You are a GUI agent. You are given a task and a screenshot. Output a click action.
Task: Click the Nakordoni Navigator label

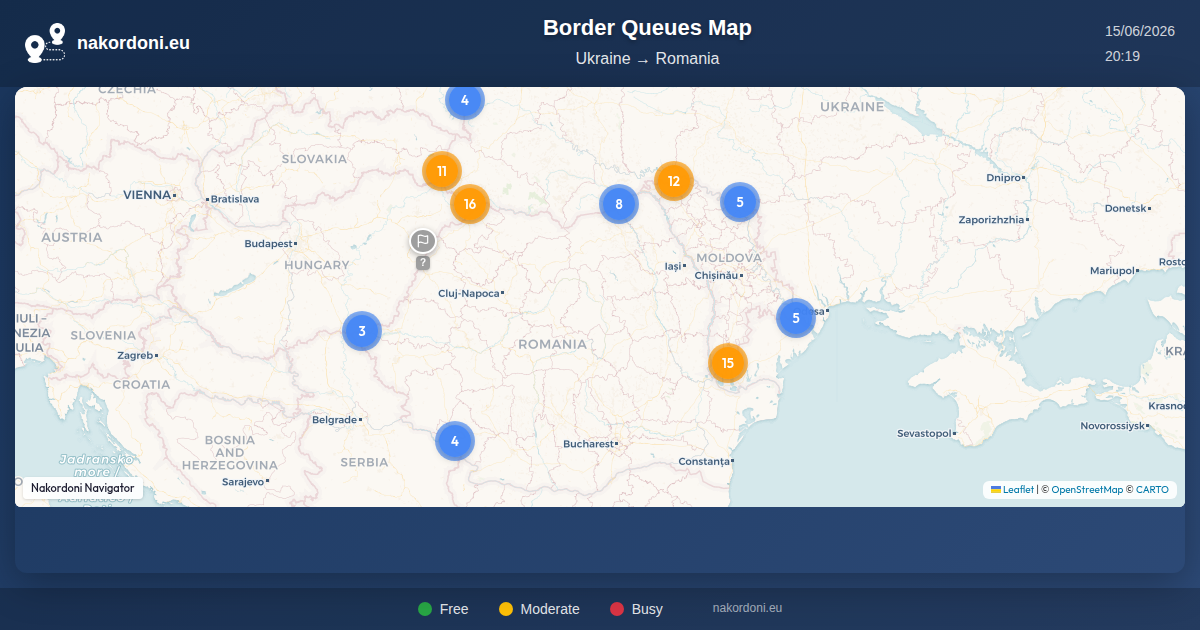pos(83,488)
